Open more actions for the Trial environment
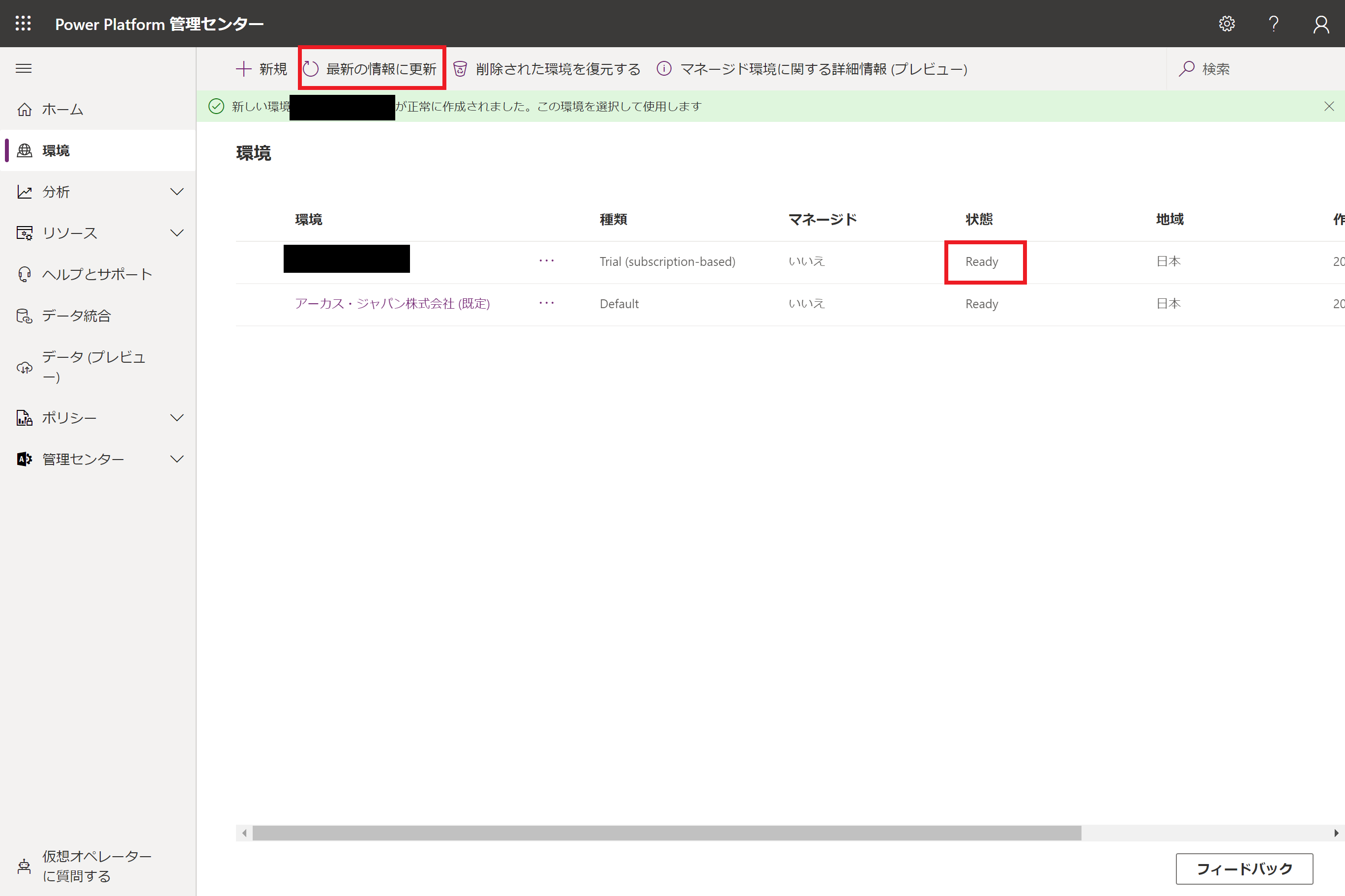 [x=547, y=261]
